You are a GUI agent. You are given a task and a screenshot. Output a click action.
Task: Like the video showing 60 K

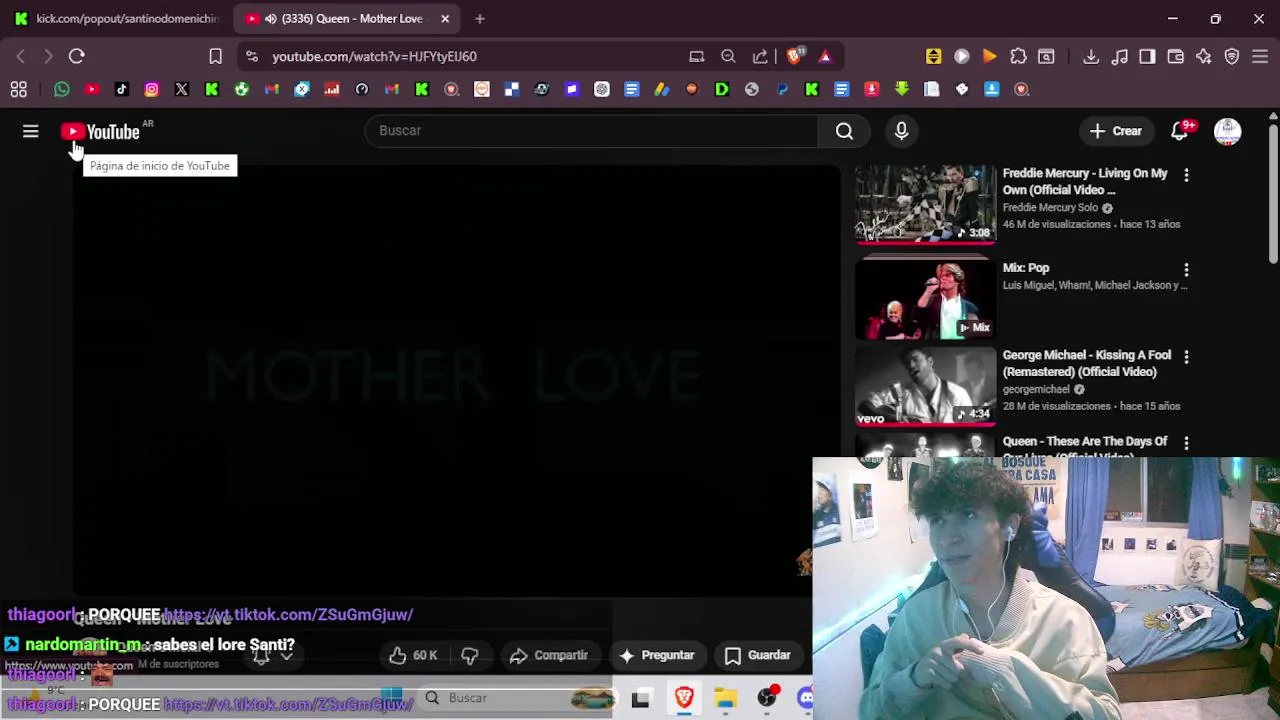coord(412,655)
